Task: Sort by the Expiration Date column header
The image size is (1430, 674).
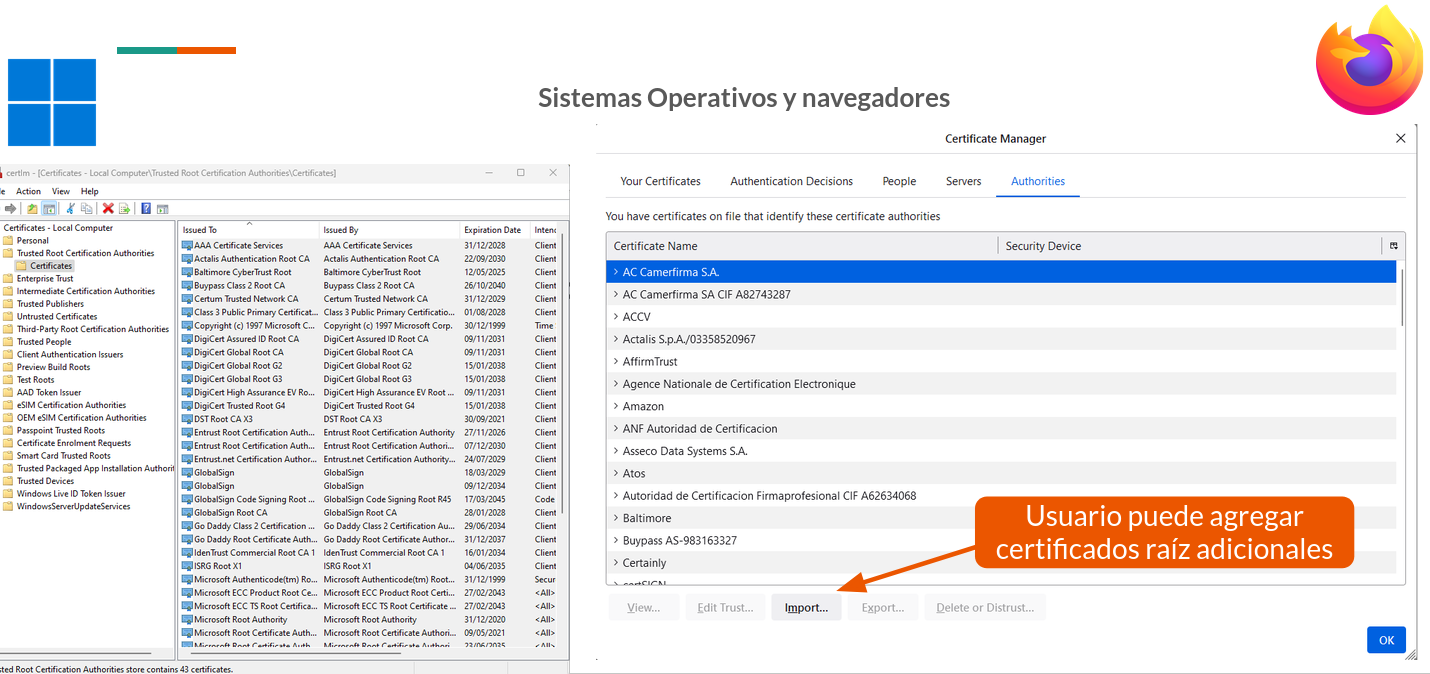Action: tap(494, 230)
